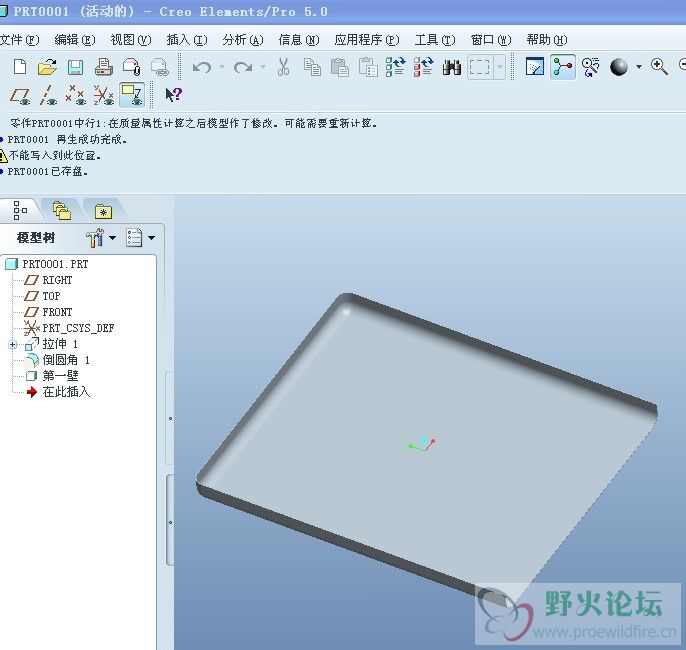Viewport: 686px width, 650px height.
Task: Open model tree show dropdown
Action: click(x=151, y=238)
